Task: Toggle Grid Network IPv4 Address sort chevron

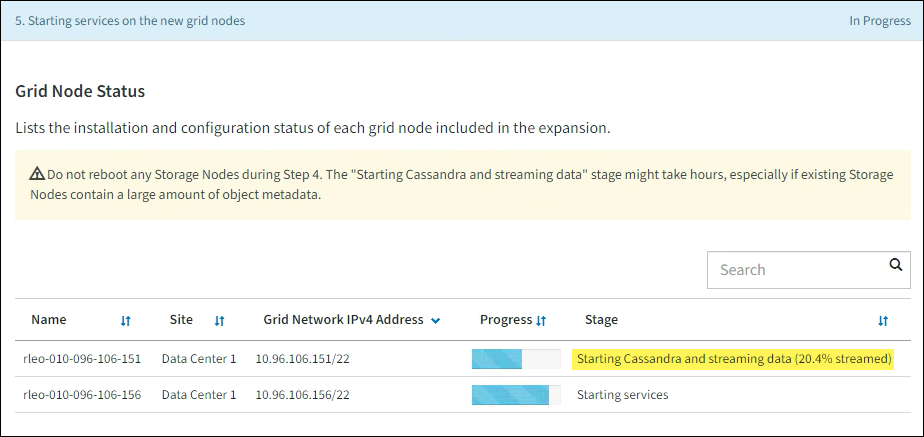Action: (436, 321)
